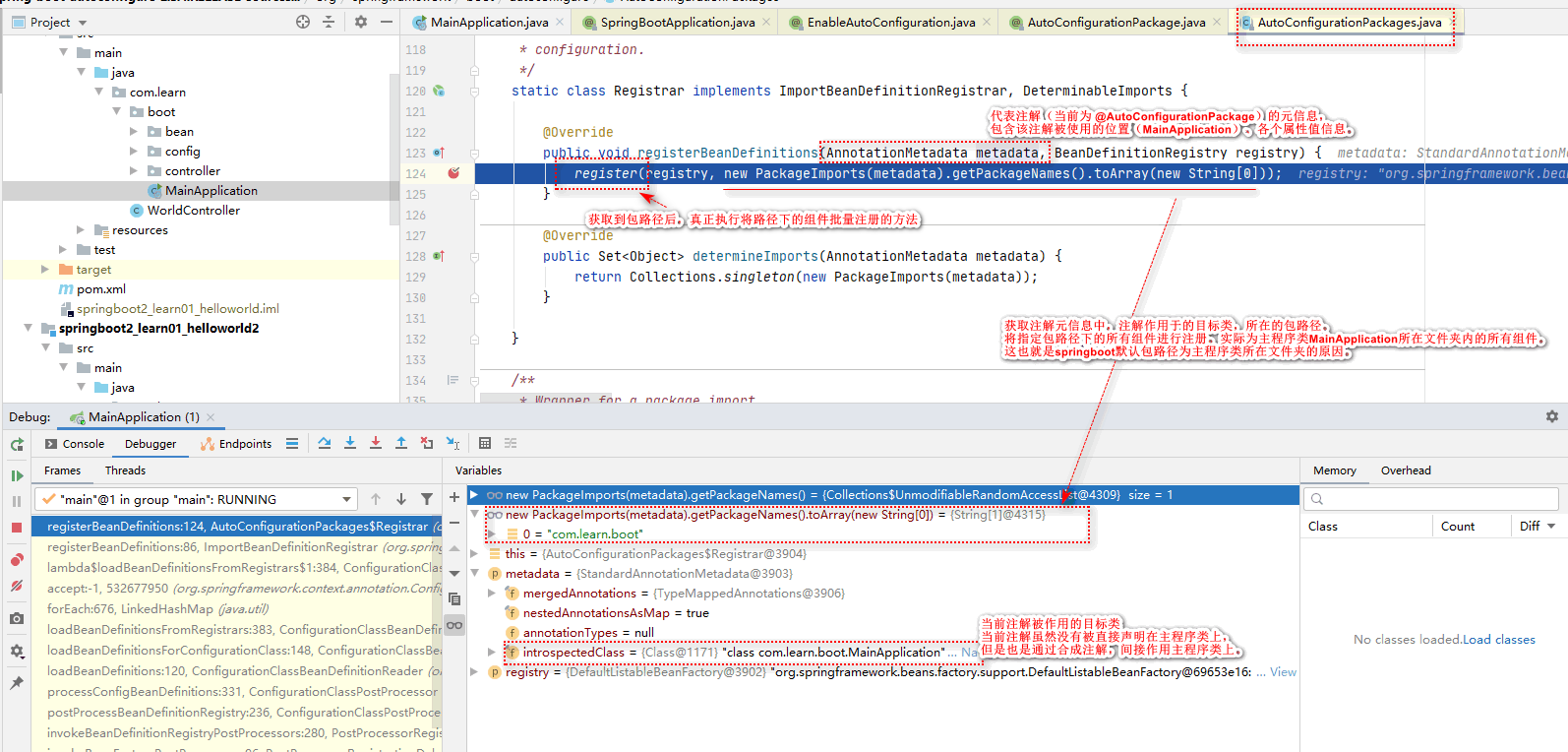Click Collapse All icon in Project panel
1568x752 pixels.
pos(329,22)
